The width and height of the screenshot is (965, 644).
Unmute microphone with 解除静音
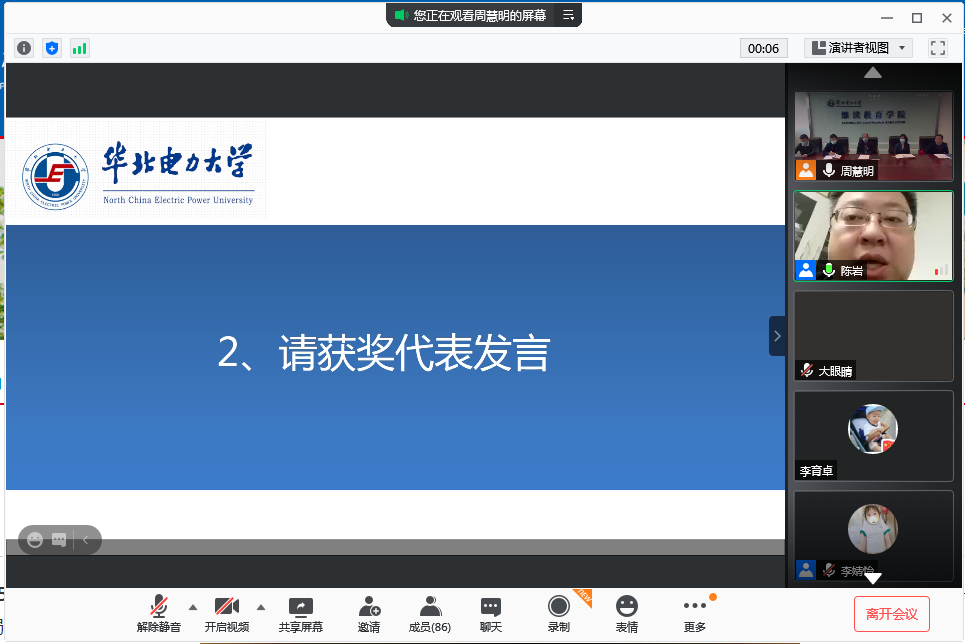pyautogui.click(x=159, y=612)
